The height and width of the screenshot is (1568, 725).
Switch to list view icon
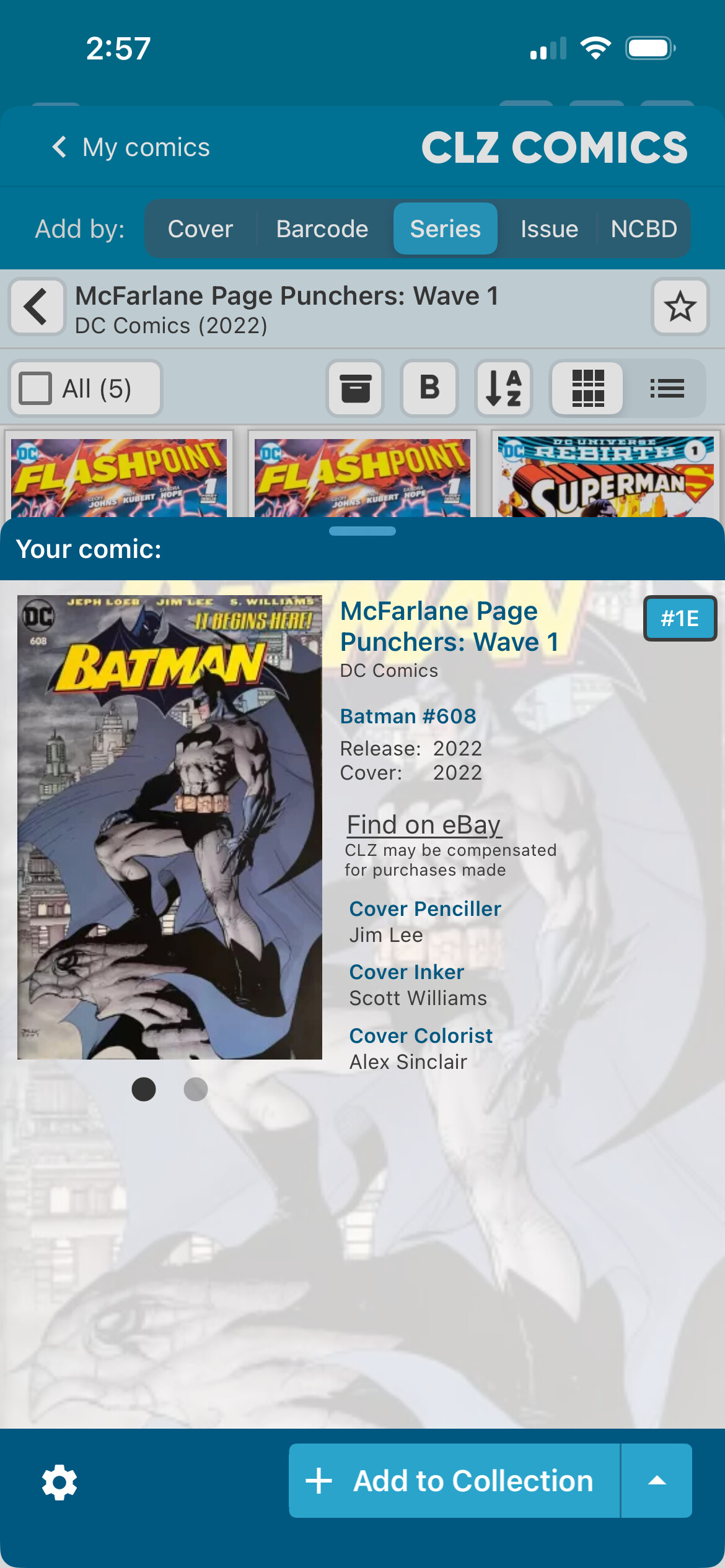(x=667, y=388)
